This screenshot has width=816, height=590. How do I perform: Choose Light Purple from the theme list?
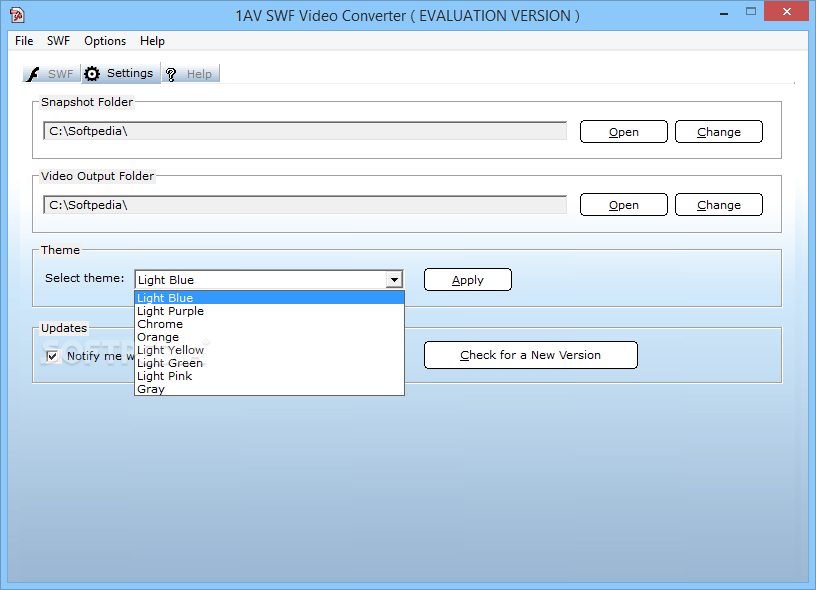click(269, 311)
